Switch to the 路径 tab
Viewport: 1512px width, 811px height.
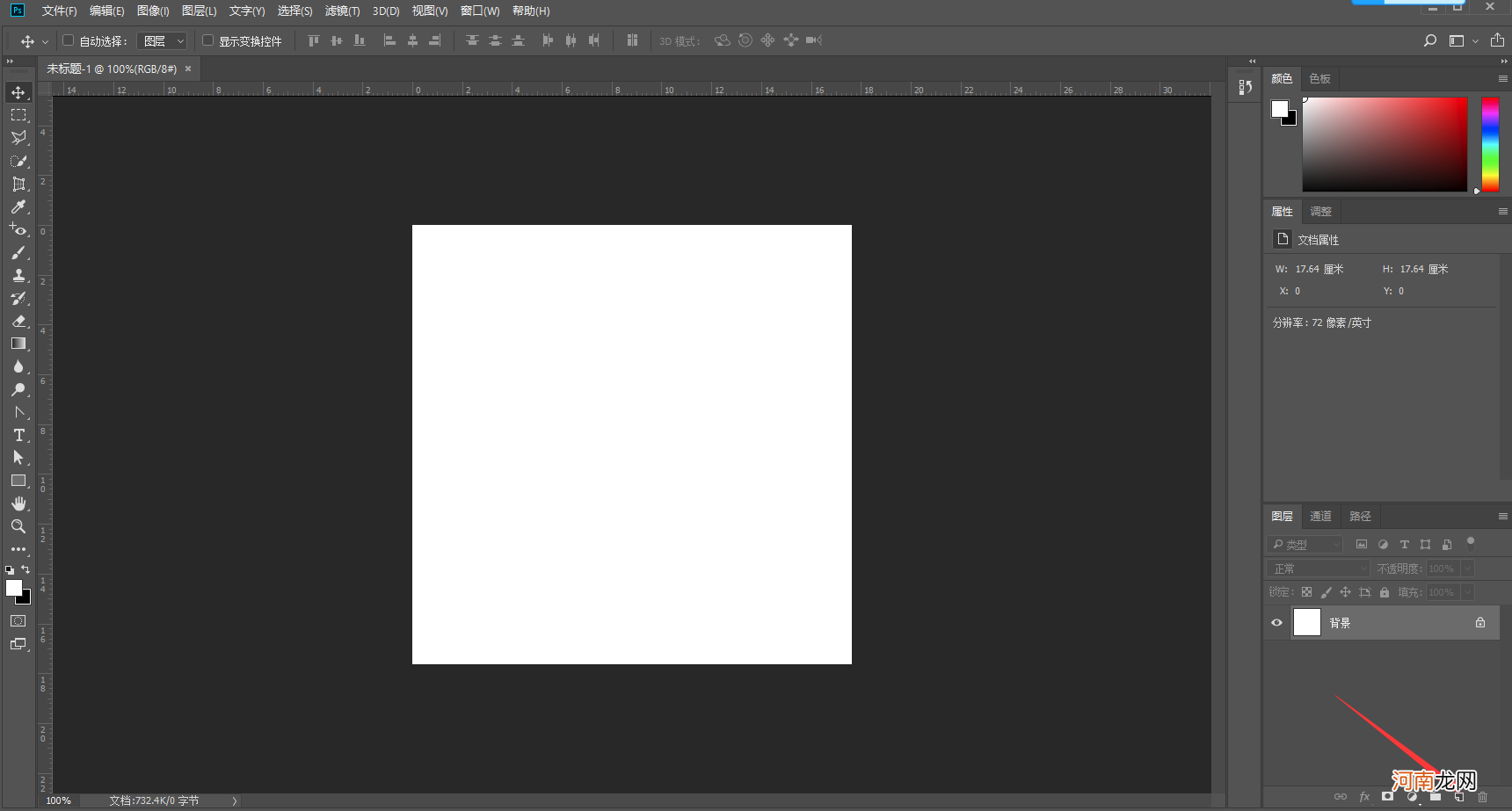(x=1360, y=516)
